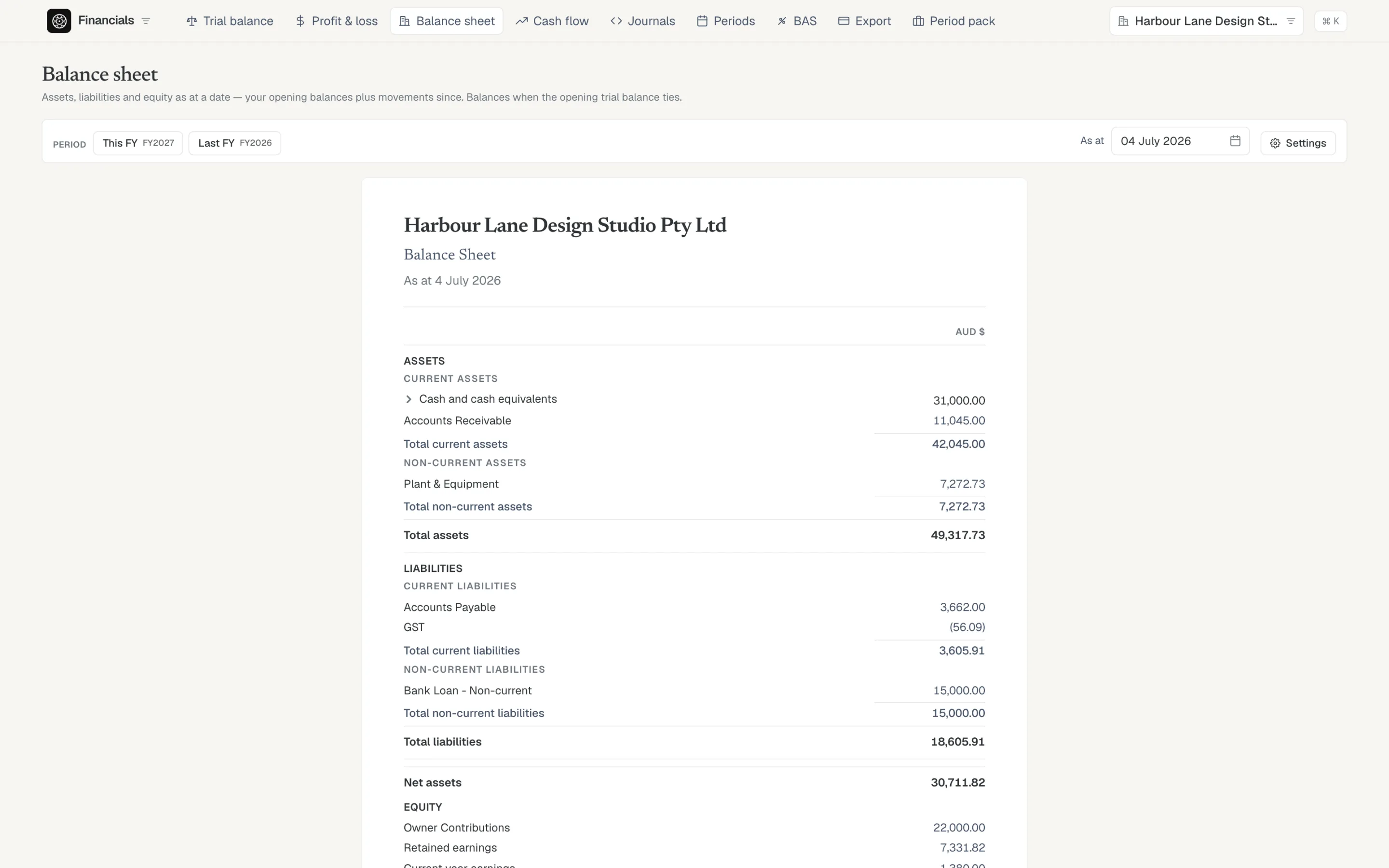Open the Period pack tab
This screenshot has width=1389, height=868.
point(953,21)
